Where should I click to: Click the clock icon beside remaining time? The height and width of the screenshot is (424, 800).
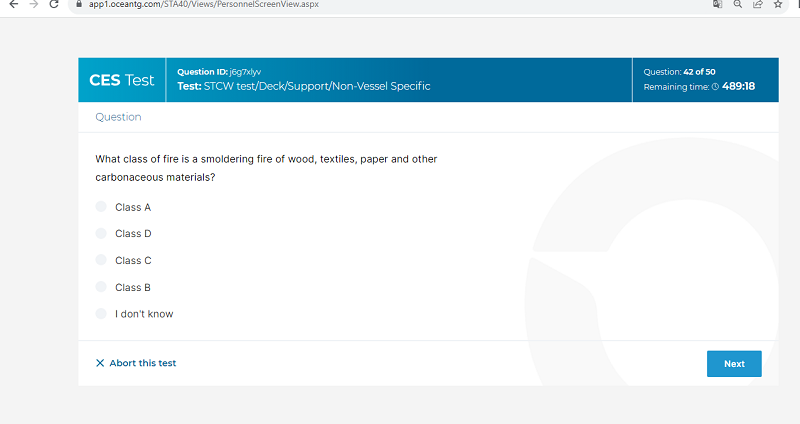point(715,87)
